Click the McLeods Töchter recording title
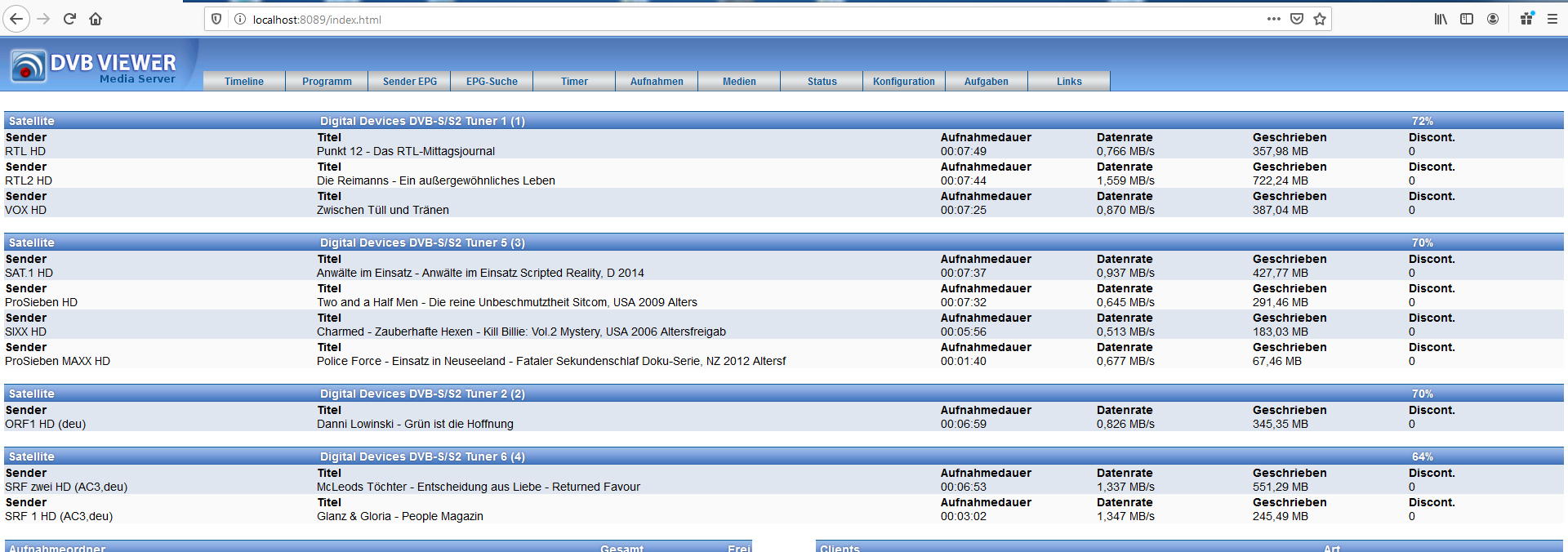The height and width of the screenshot is (552, 1568). (x=479, y=487)
